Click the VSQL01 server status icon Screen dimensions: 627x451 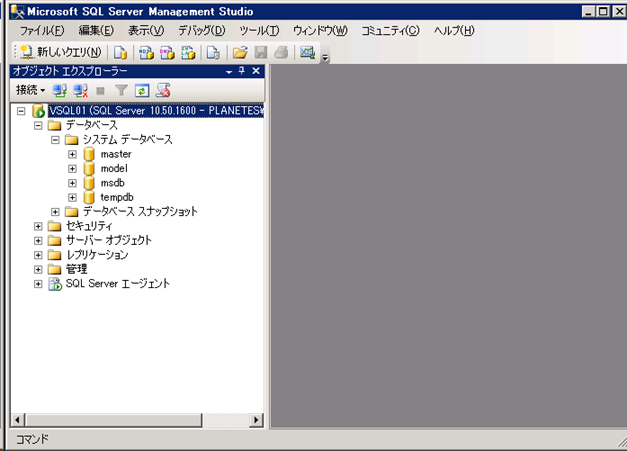[38, 111]
